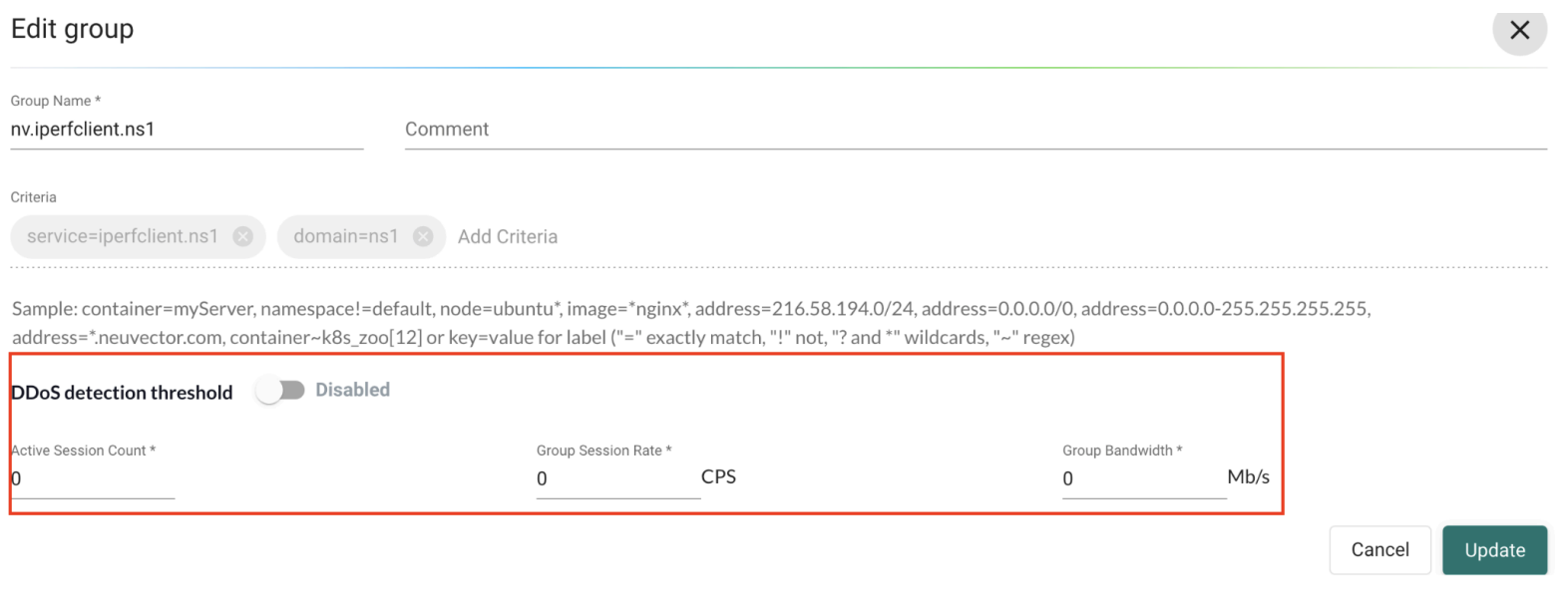Focus the Group Name field
The height and width of the screenshot is (606, 1568).
[x=186, y=130]
